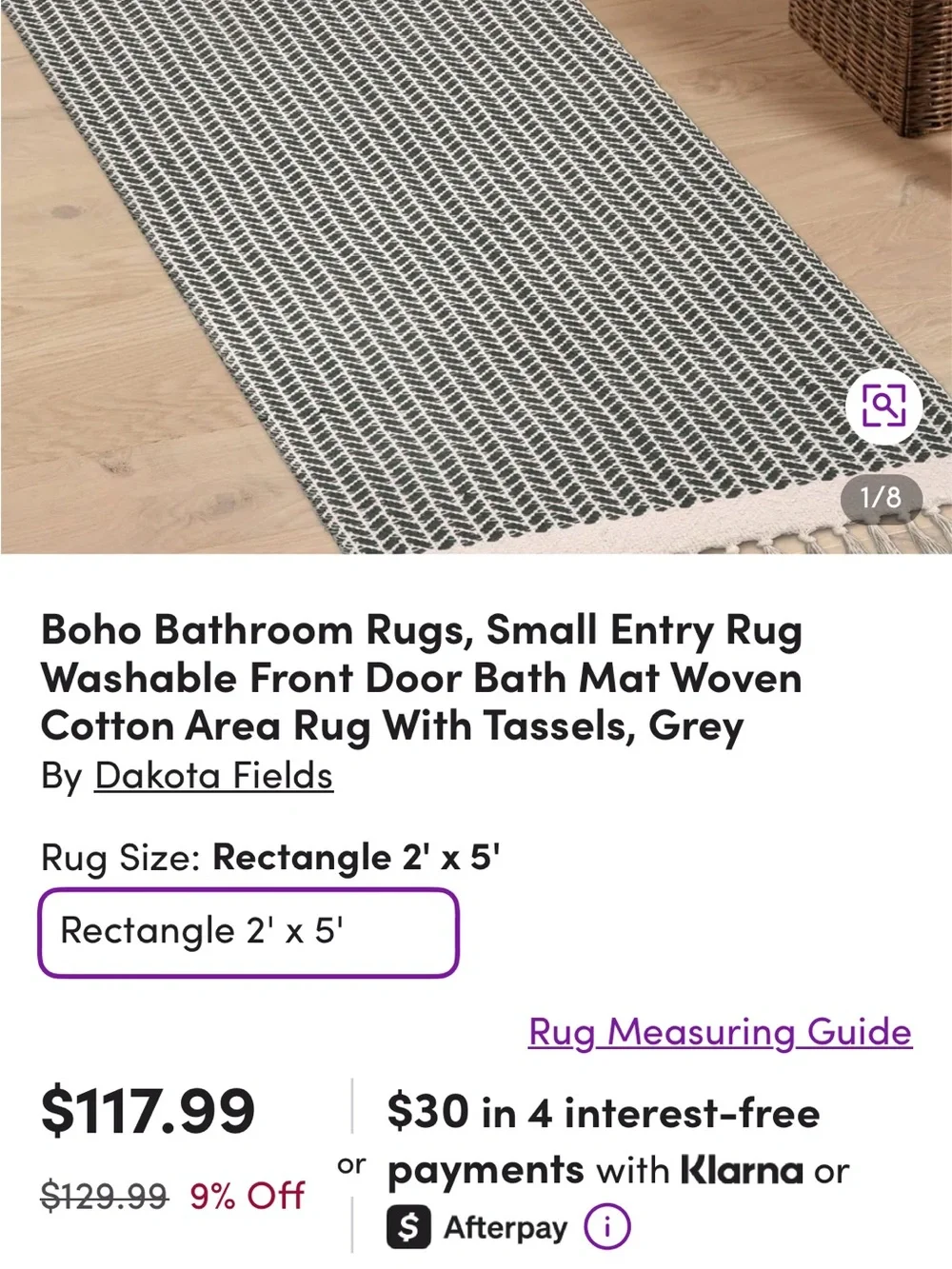Click the Rug Size label heading

click(120, 858)
